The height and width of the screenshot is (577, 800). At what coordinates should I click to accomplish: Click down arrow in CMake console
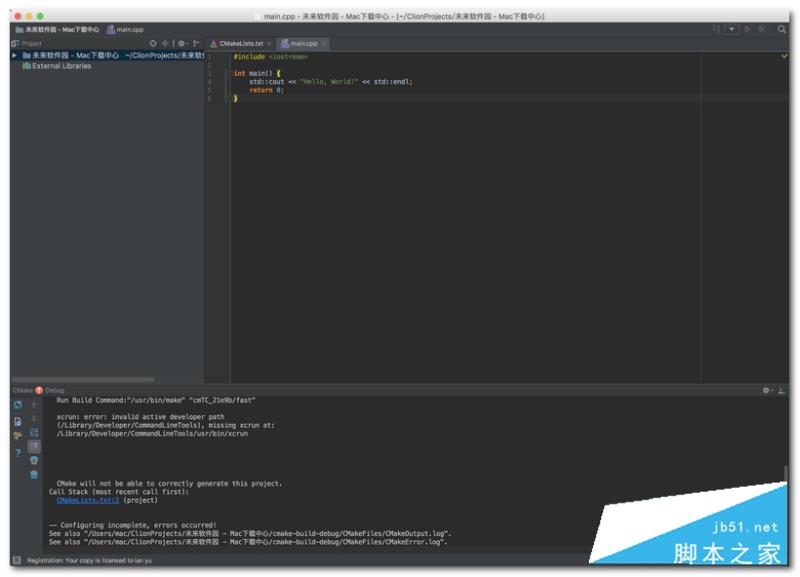pos(34,419)
